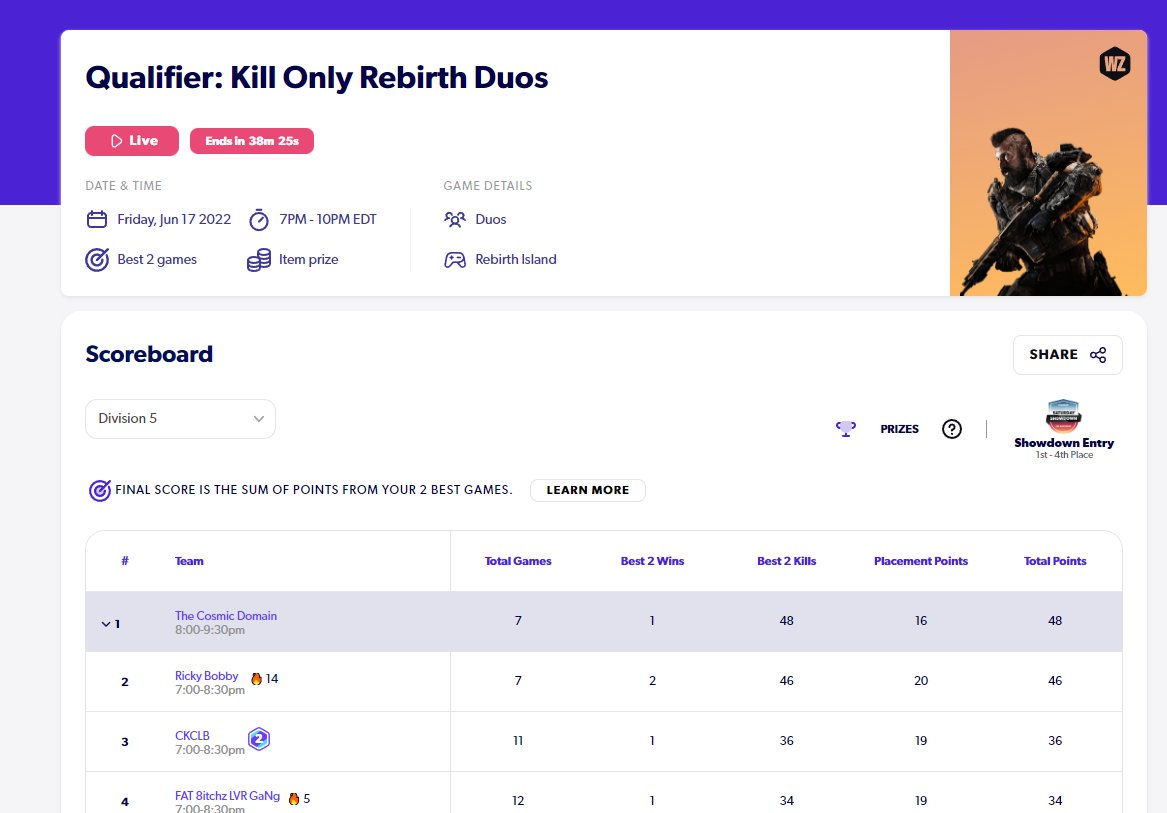The image size is (1167, 813).
Task: Click the operator artwork thumbnail
Action: (x=1048, y=162)
